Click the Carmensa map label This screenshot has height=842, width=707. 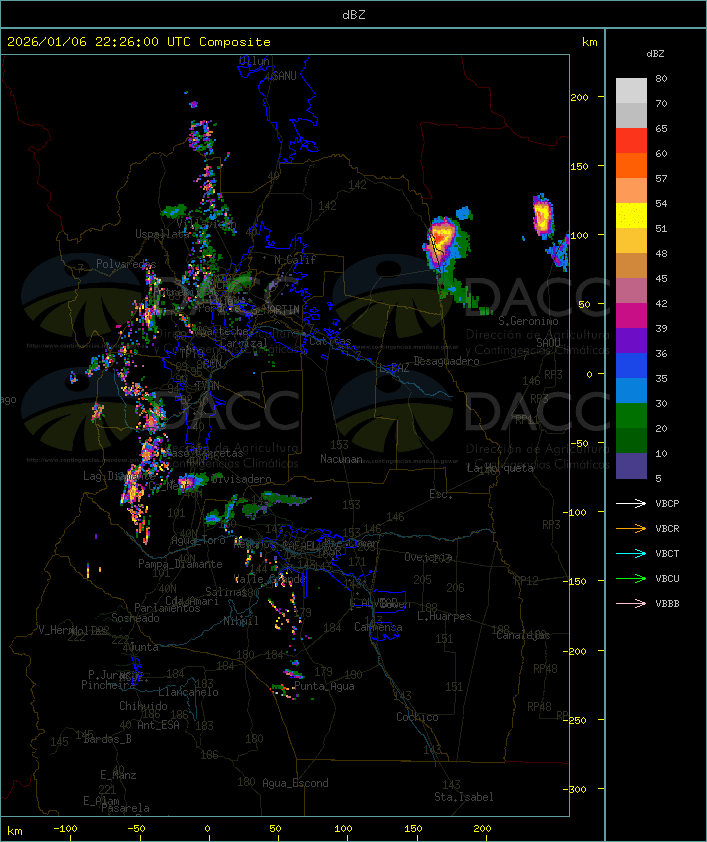(378, 627)
